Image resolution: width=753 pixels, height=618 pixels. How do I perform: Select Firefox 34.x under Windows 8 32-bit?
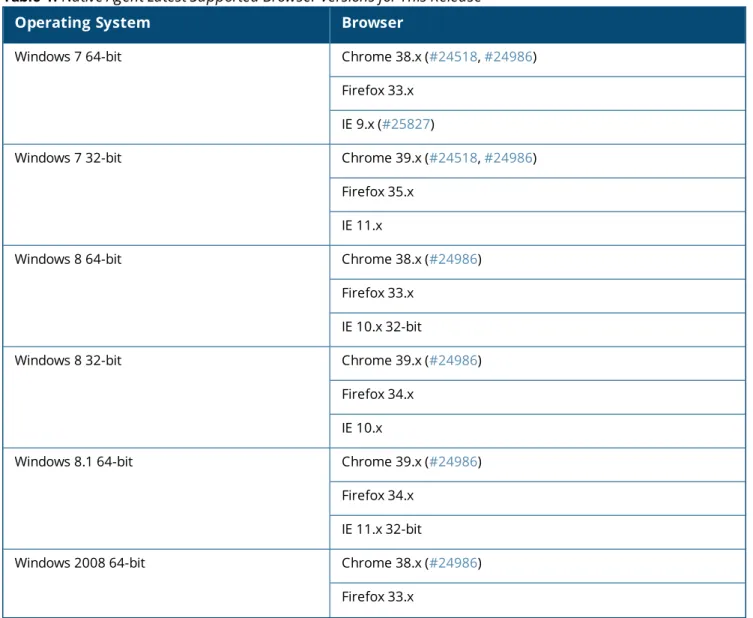[538, 397]
